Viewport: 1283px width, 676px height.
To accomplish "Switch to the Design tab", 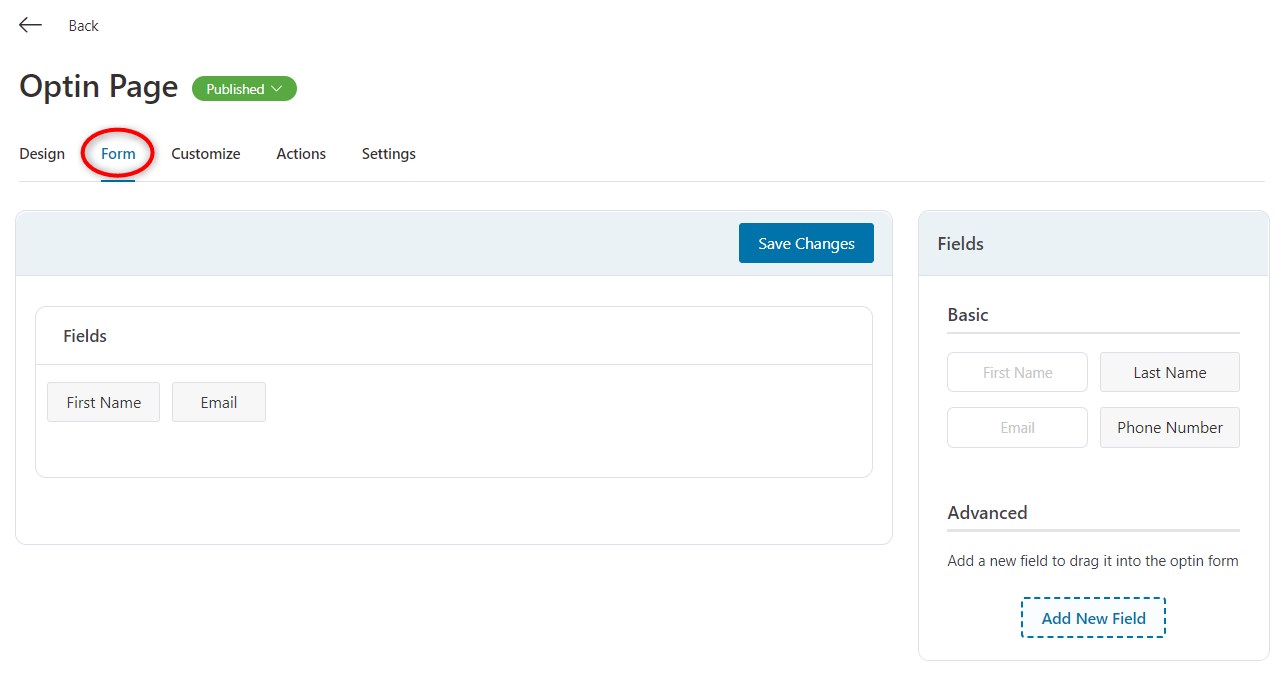I will (x=41, y=153).
